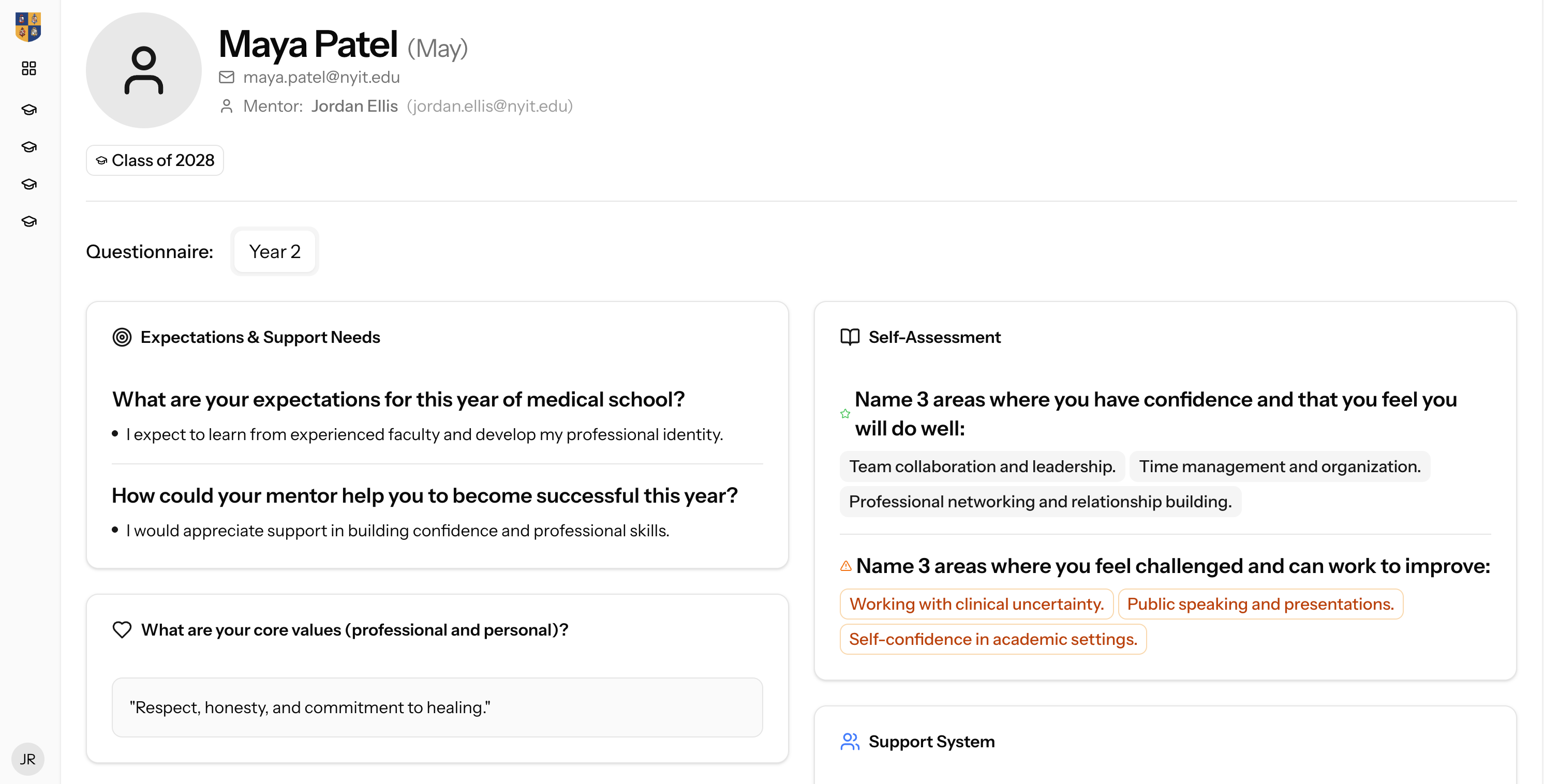Image resolution: width=1544 pixels, height=784 pixels.
Task: Click the school crest logo
Action: point(28,27)
